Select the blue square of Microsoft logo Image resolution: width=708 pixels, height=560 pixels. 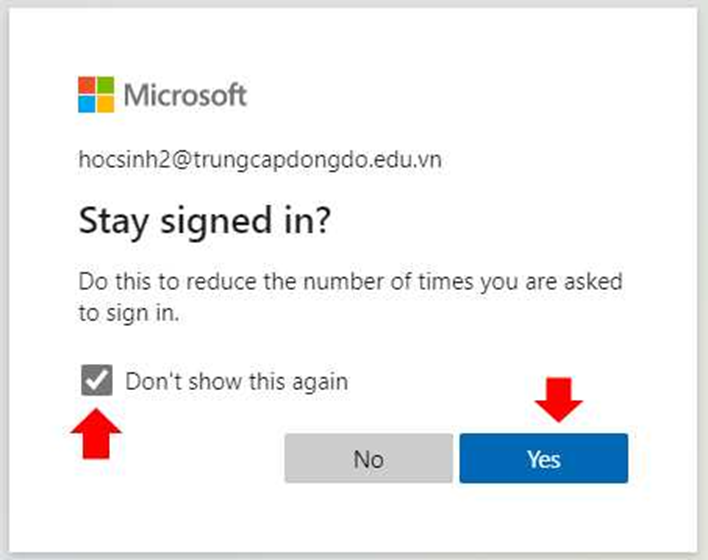point(87,104)
